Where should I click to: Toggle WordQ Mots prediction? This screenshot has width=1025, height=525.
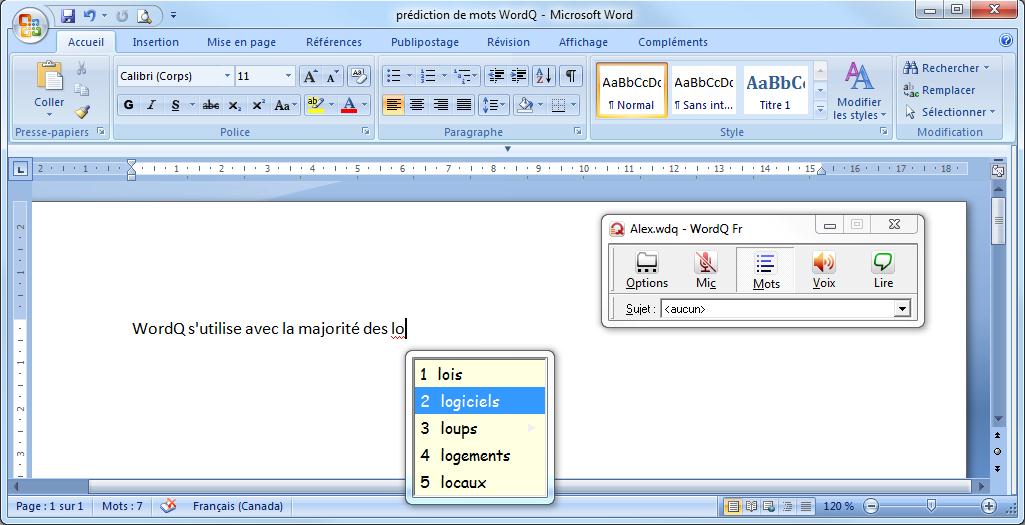[x=765, y=270]
